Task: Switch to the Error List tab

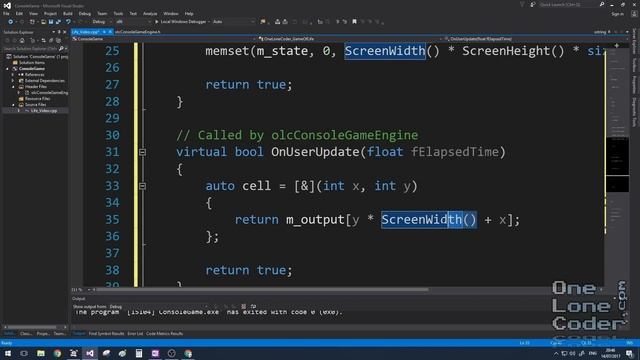Action: tap(135, 333)
